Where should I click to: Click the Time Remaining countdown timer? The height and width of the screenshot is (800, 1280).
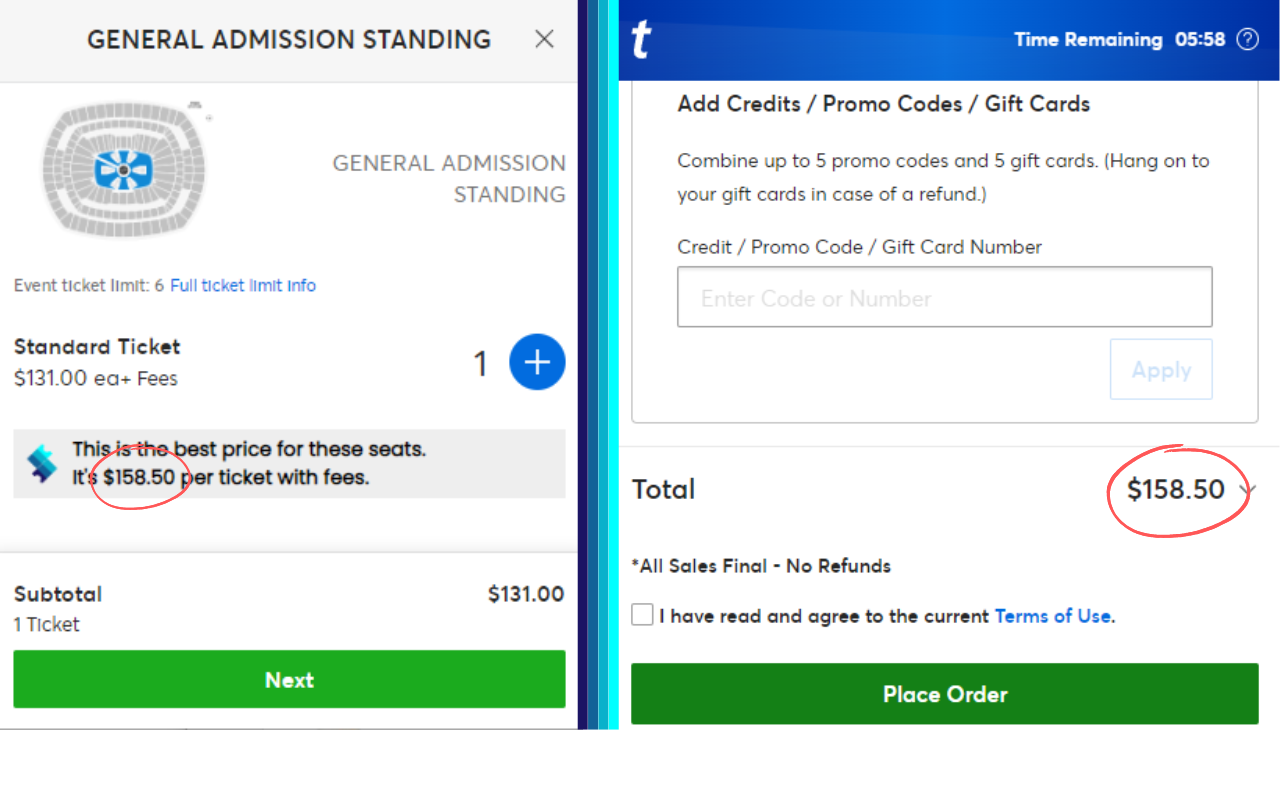tap(1200, 40)
